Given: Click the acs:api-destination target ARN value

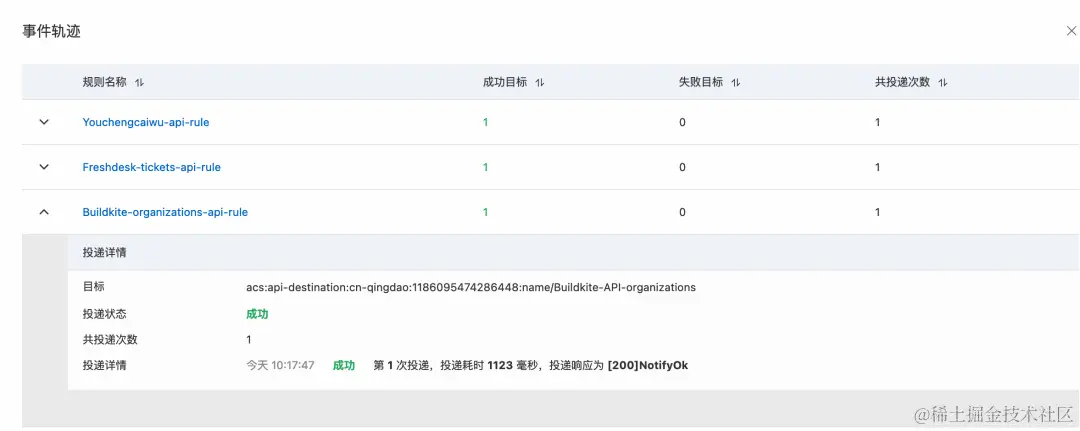Looking at the screenshot, I should [x=471, y=287].
